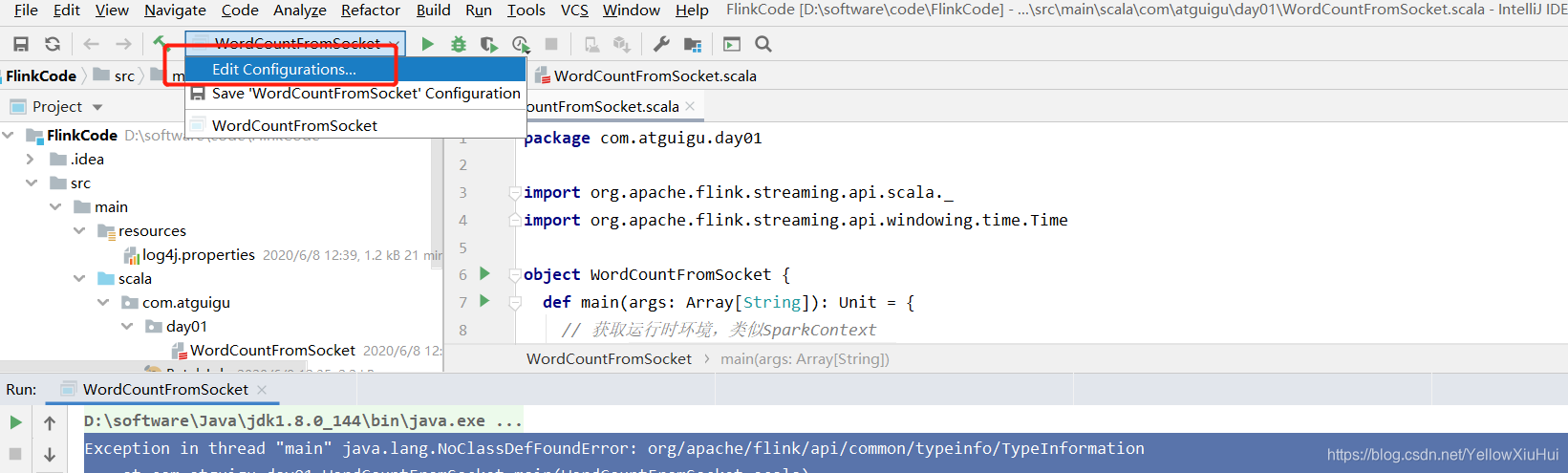
Task: Open the Project view dropdown arrow
Action: (x=97, y=107)
